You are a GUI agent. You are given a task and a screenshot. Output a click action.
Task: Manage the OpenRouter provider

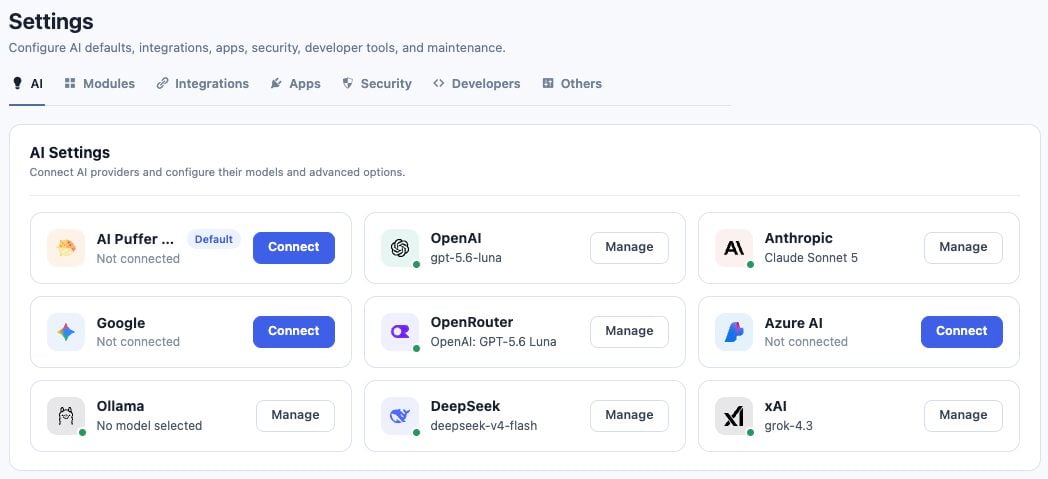click(x=629, y=331)
